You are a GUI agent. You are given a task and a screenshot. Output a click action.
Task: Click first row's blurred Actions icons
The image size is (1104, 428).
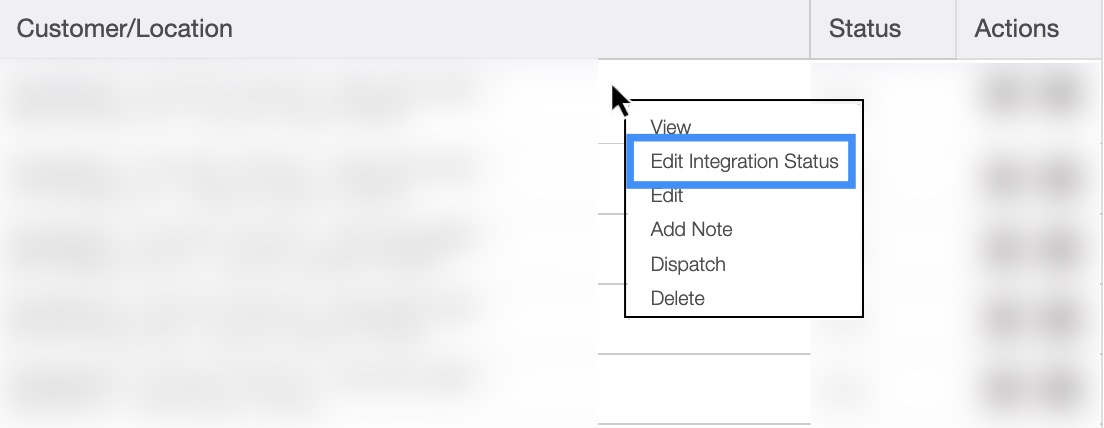point(1032,93)
